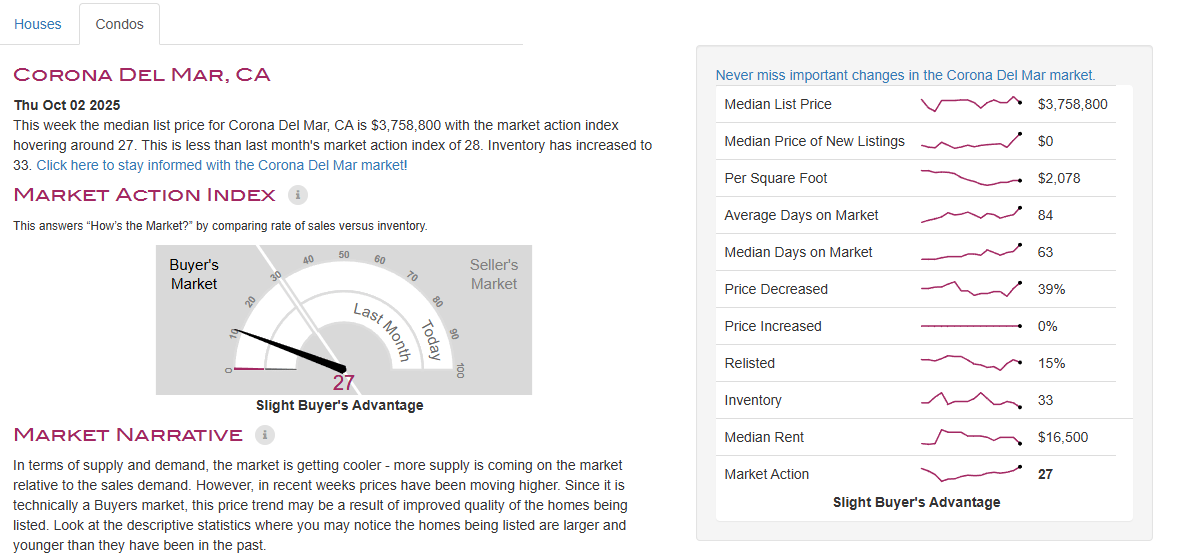
Task: Open the Never miss important changes link
Action: (905, 75)
